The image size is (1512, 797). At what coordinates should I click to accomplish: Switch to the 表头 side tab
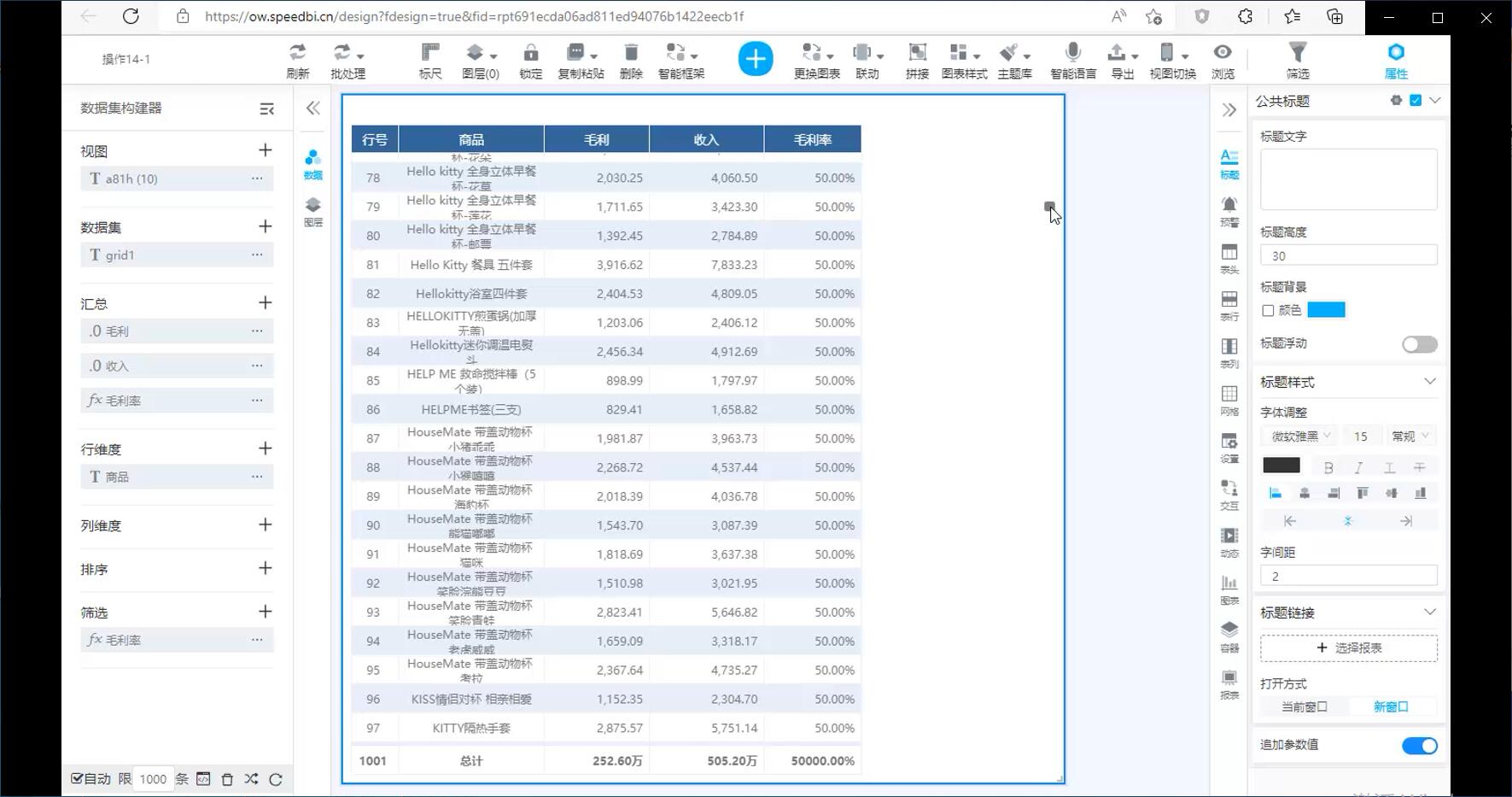[x=1229, y=258]
